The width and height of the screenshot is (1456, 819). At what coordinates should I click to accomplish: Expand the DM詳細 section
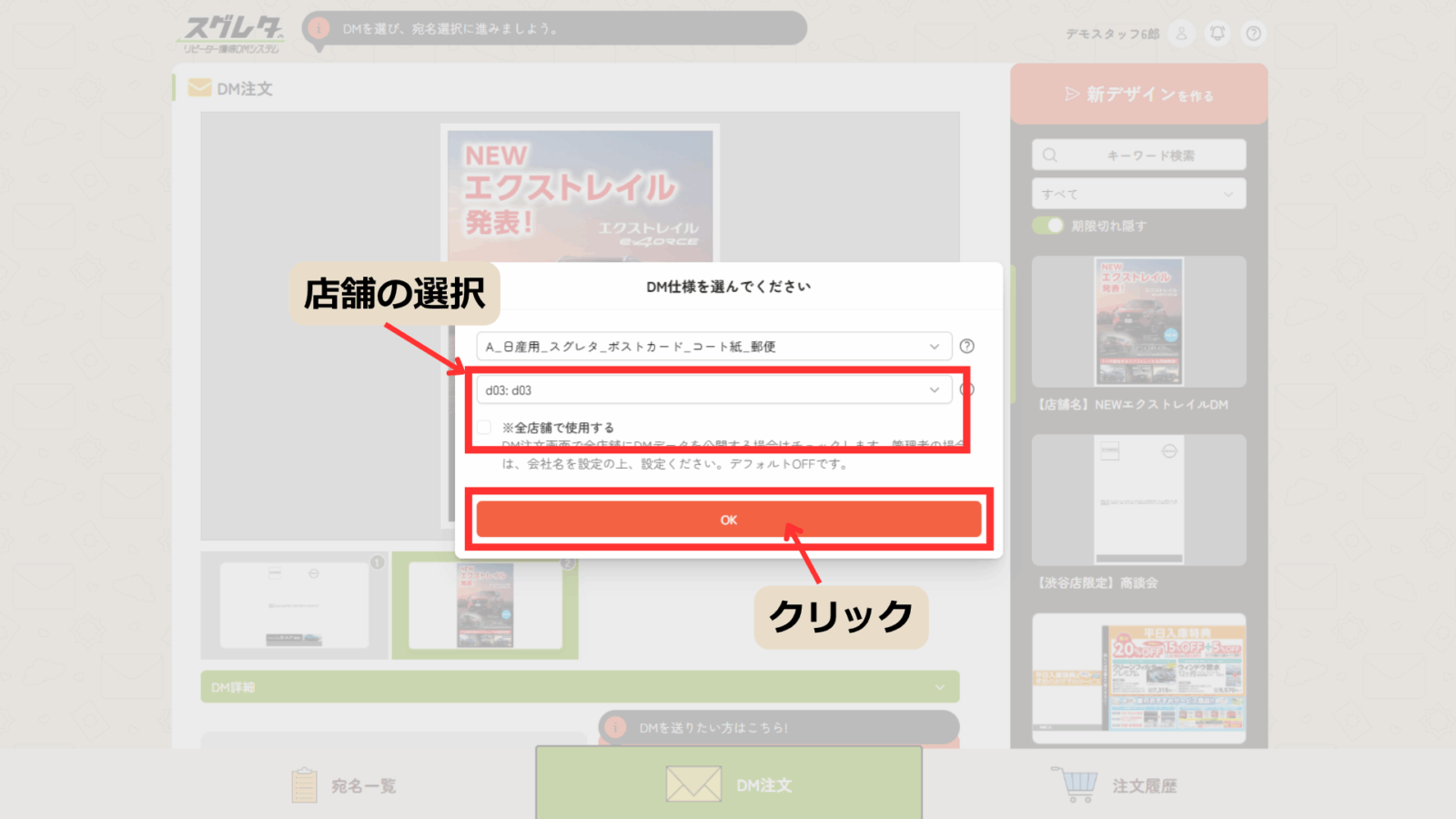coord(580,687)
